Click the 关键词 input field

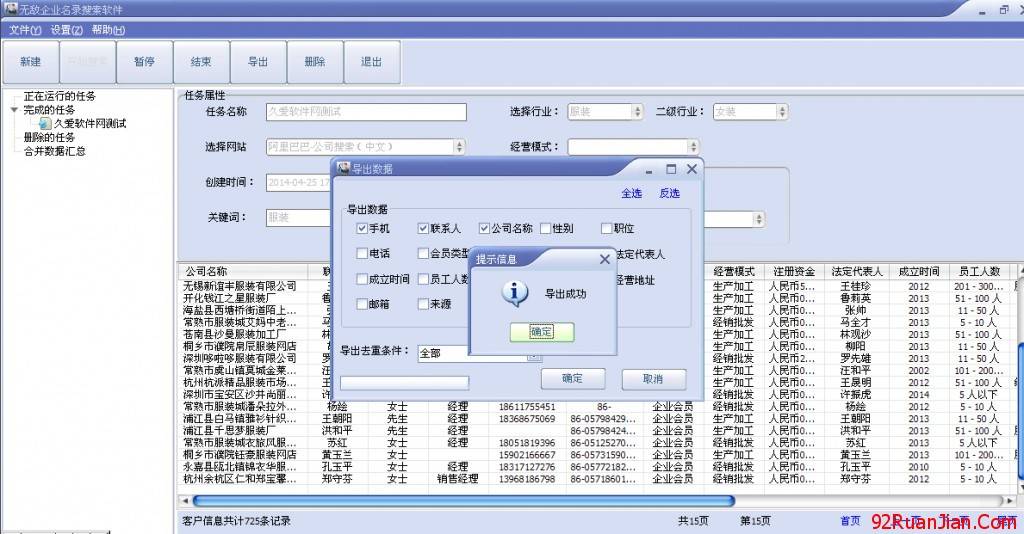299,217
